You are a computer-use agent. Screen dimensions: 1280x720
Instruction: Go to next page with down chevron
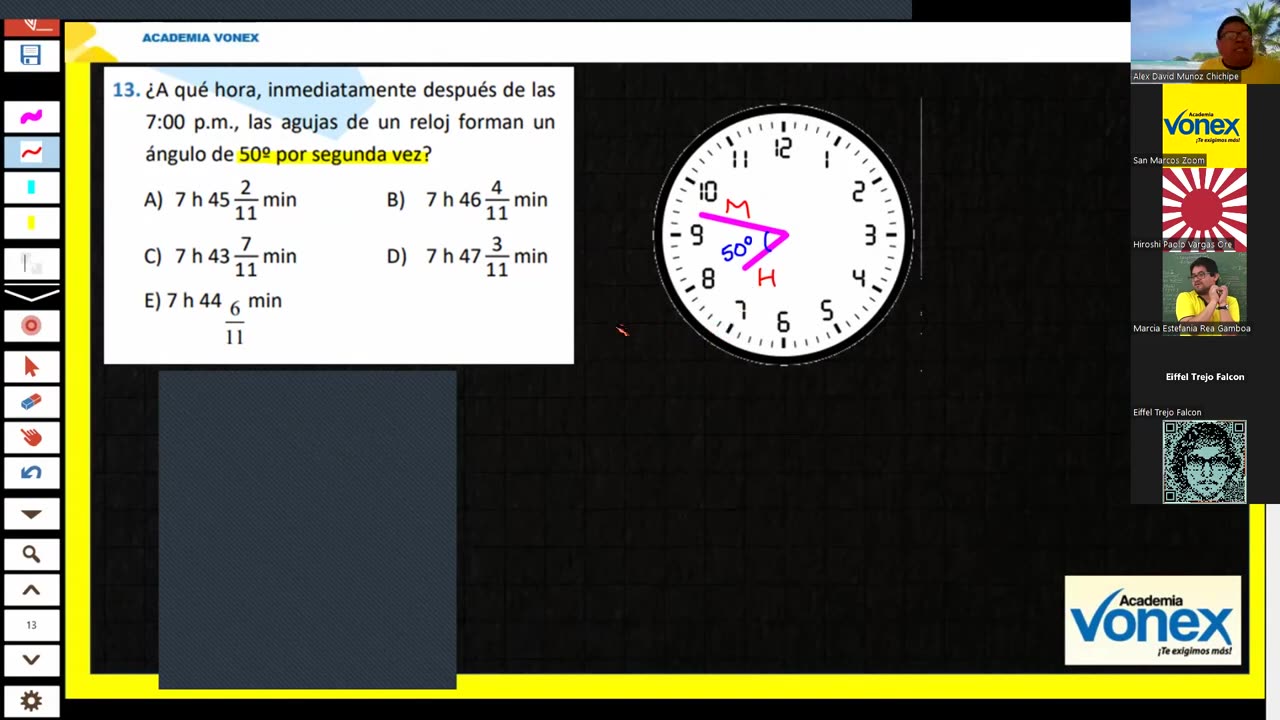point(31,660)
